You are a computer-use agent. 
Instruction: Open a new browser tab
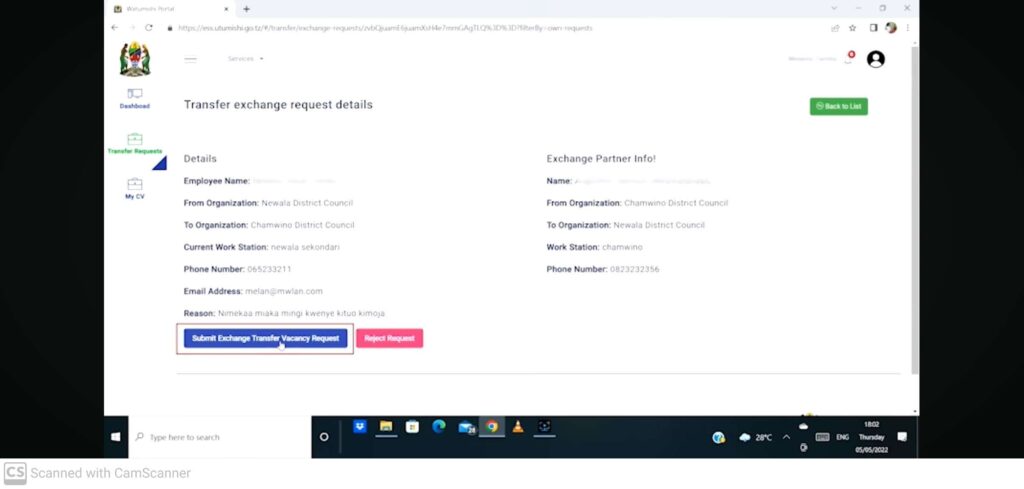246,8
